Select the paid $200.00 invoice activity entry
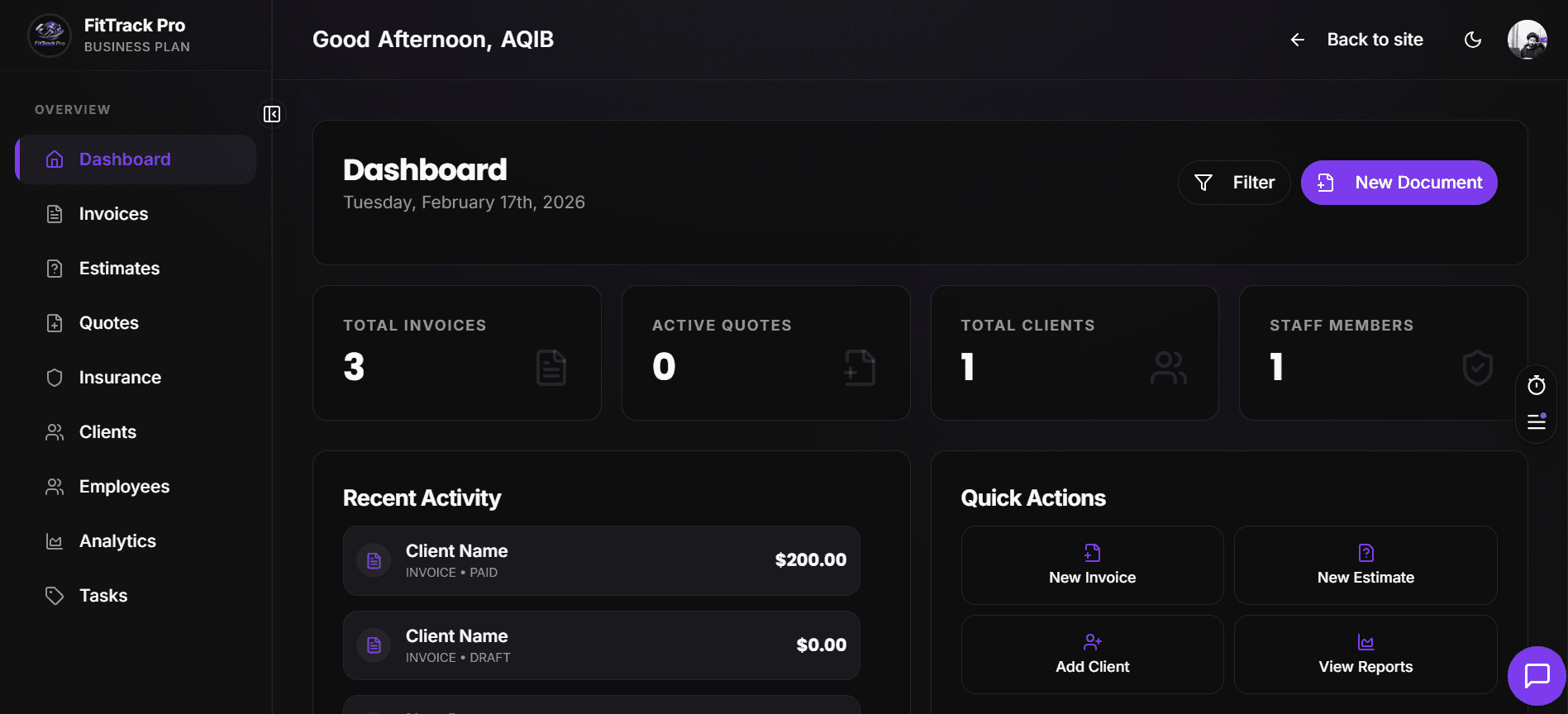Image resolution: width=1568 pixels, height=714 pixels. pos(601,559)
